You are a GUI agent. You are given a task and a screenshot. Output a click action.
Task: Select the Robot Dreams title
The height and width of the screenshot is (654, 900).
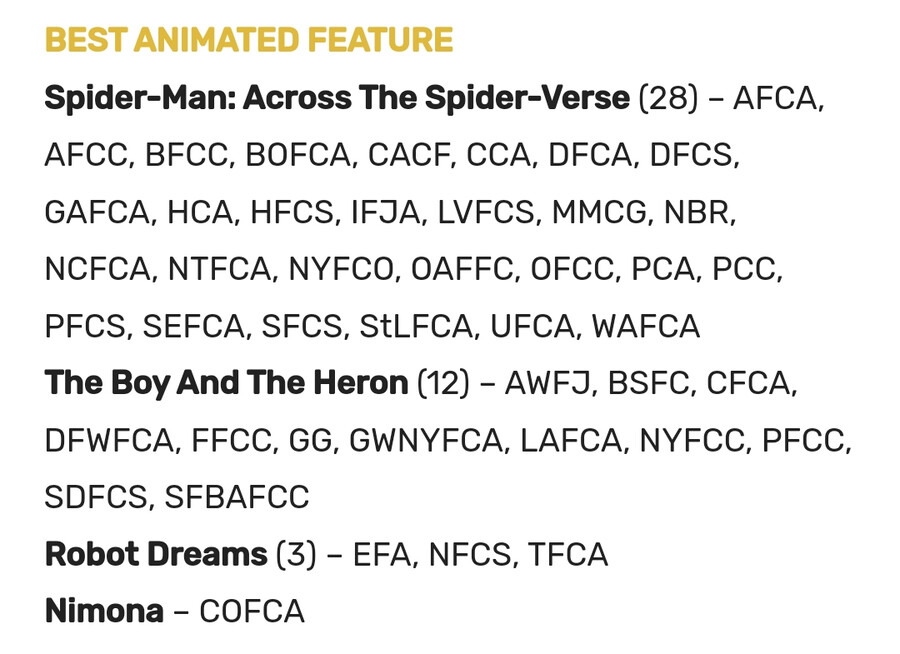[156, 554]
